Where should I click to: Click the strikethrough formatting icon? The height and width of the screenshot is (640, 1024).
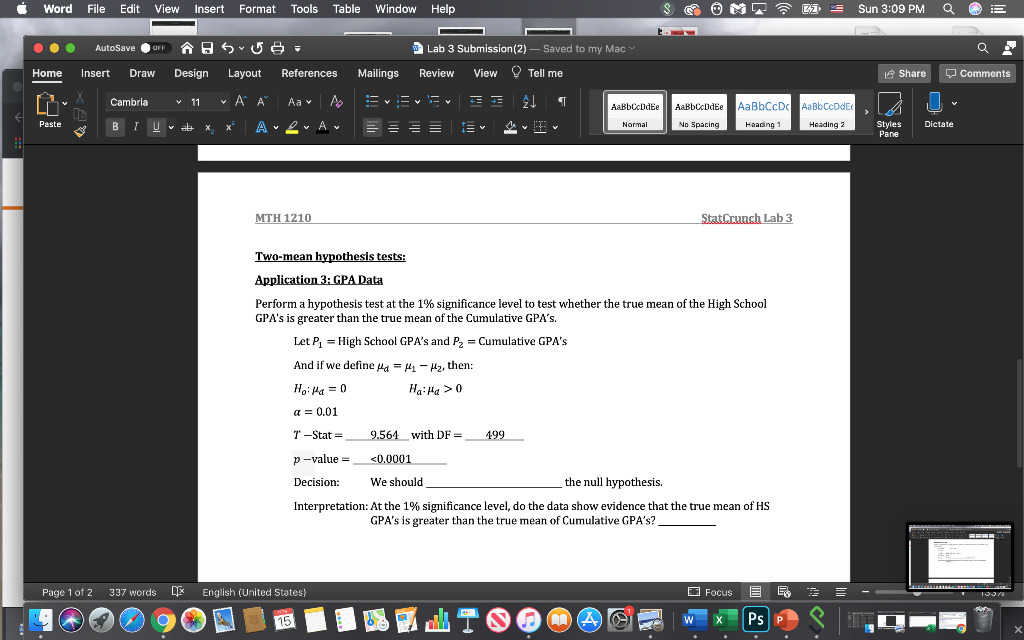point(187,127)
